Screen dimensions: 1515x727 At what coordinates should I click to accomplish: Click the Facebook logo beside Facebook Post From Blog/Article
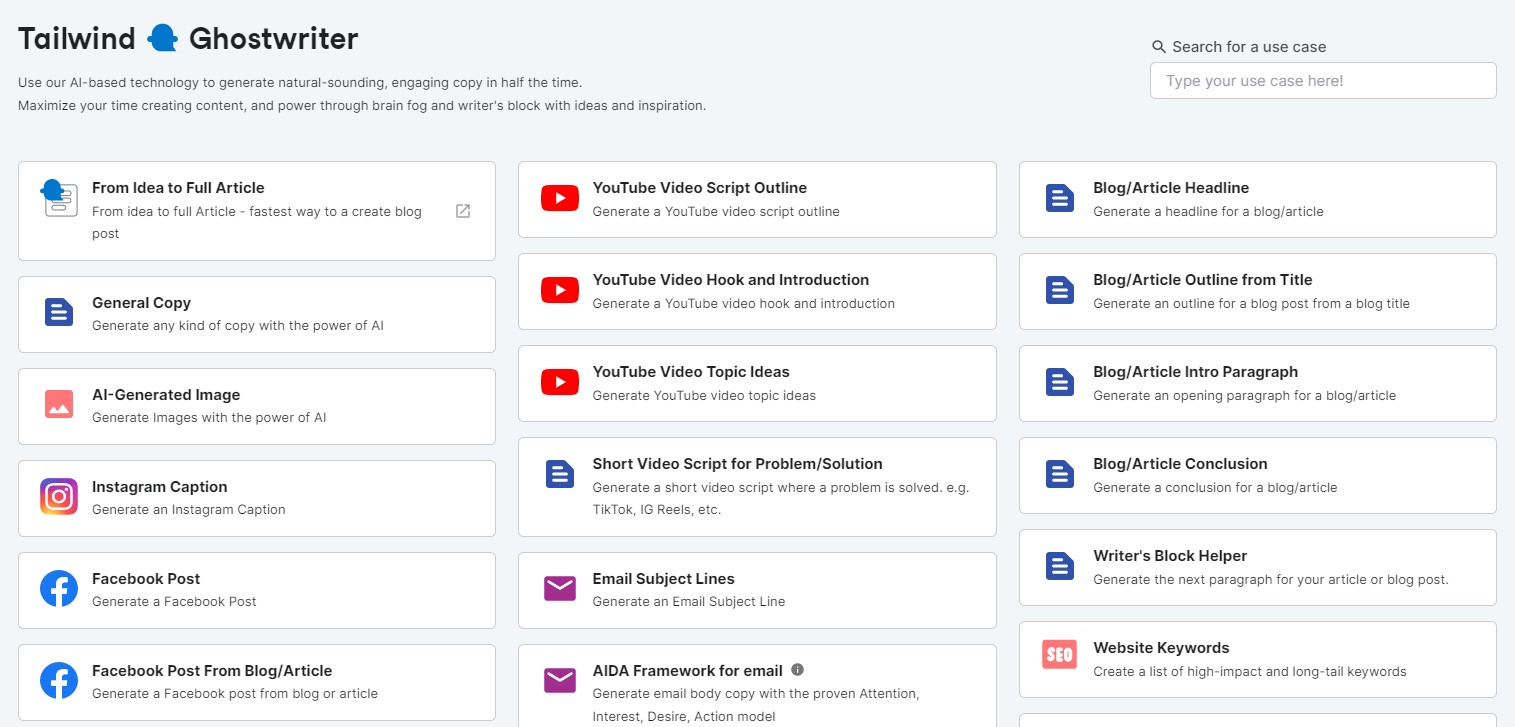59,680
